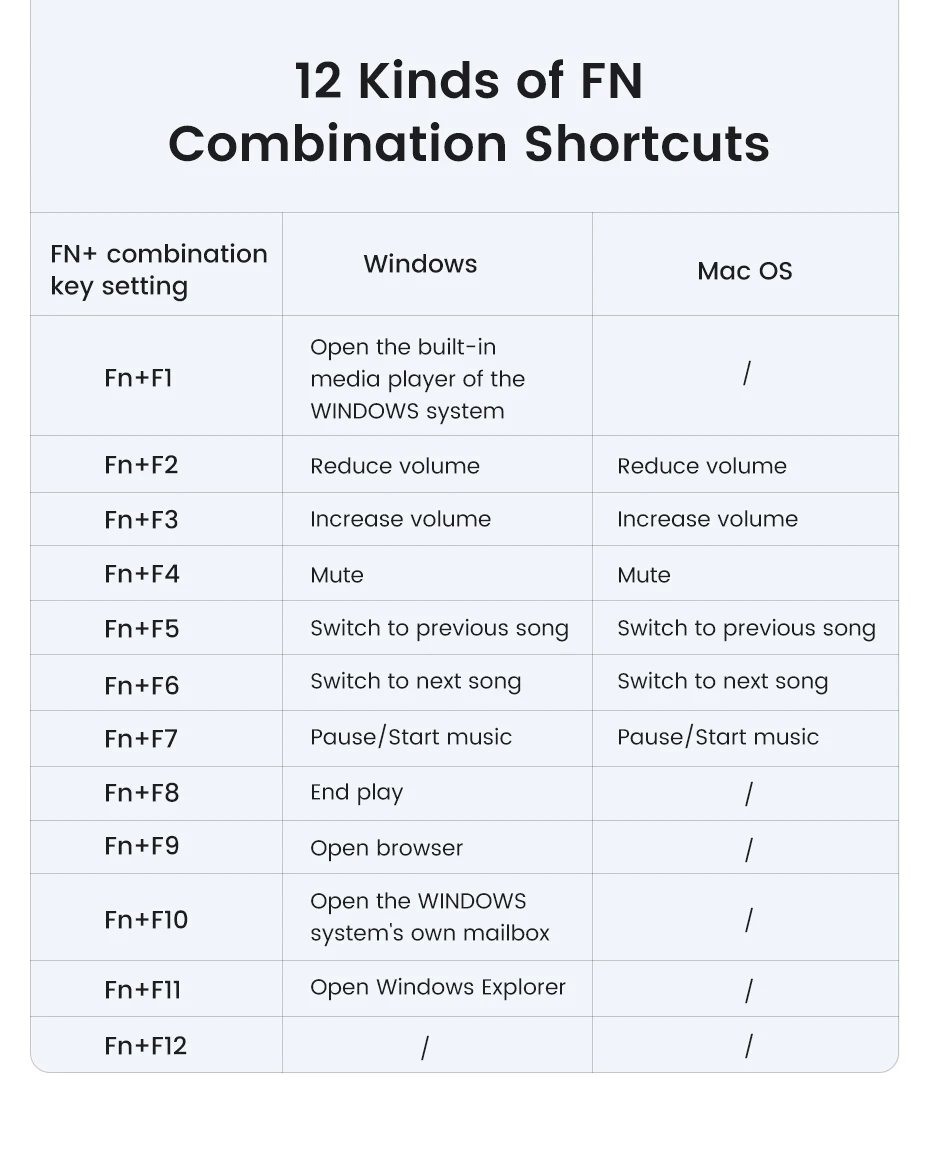Click the "12 Kinds of FN Combination Shortcuts" title
Screen dimensions: 930x1163
(468, 112)
